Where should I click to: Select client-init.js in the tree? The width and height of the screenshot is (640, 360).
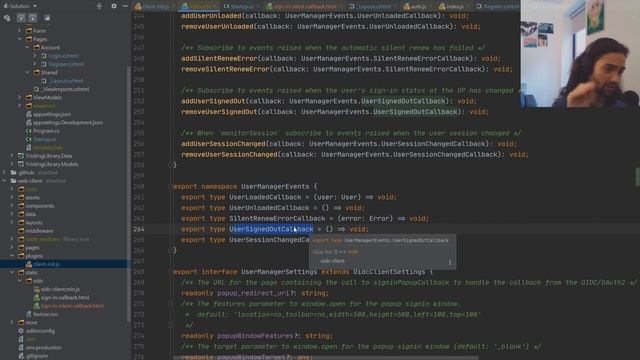pos(47,264)
